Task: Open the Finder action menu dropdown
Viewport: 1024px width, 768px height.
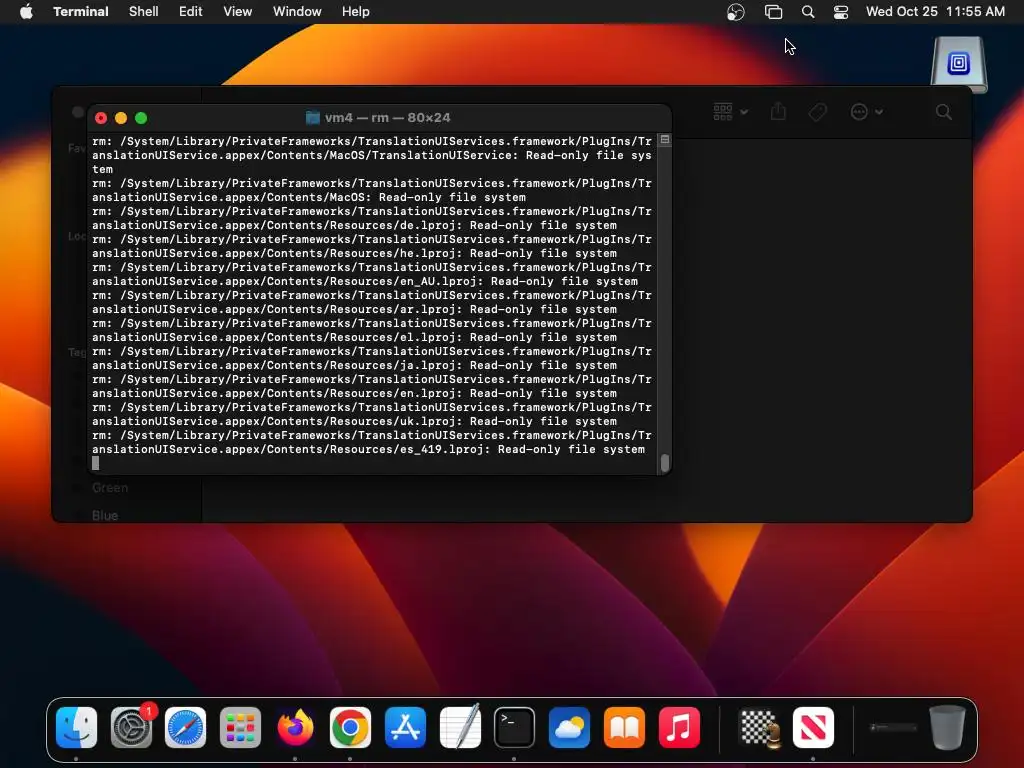Action: [x=867, y=112]
